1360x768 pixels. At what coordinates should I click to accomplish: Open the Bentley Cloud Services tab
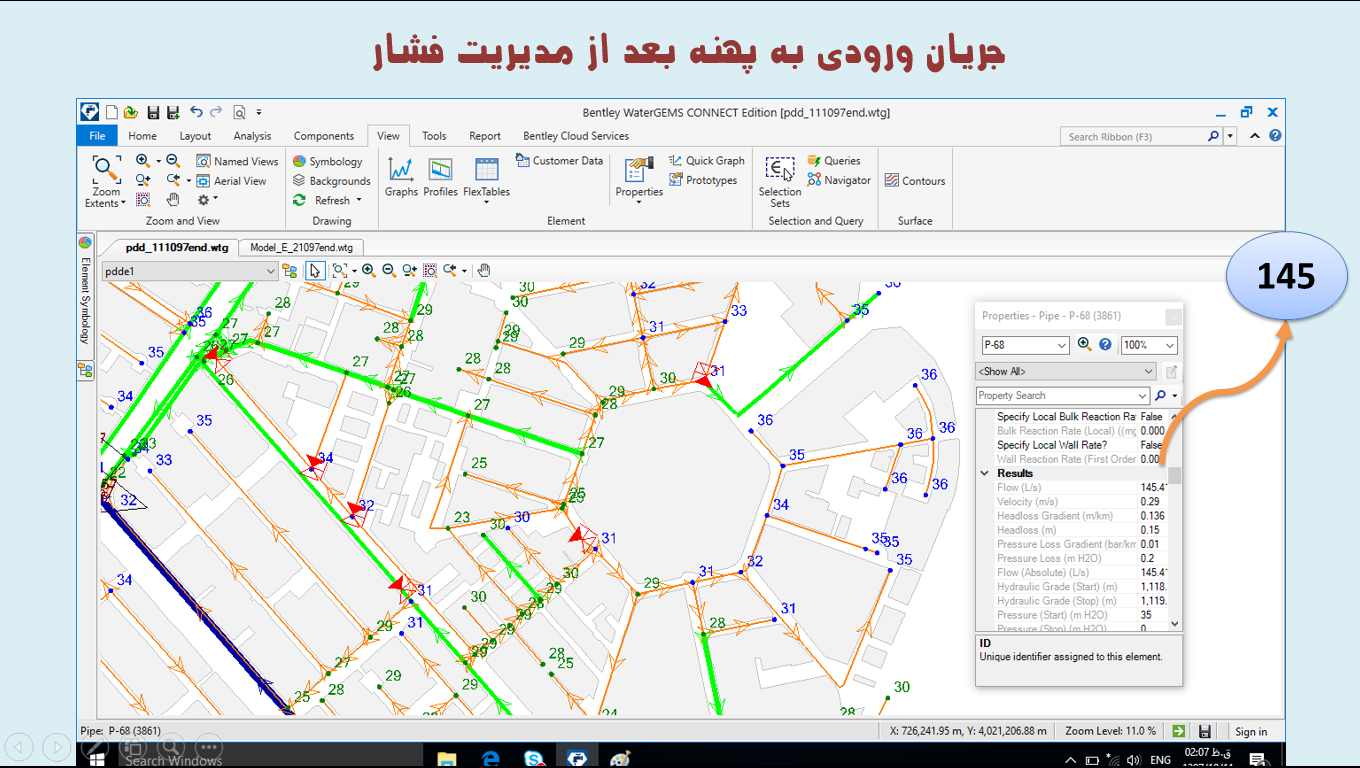tap(576, 136)
